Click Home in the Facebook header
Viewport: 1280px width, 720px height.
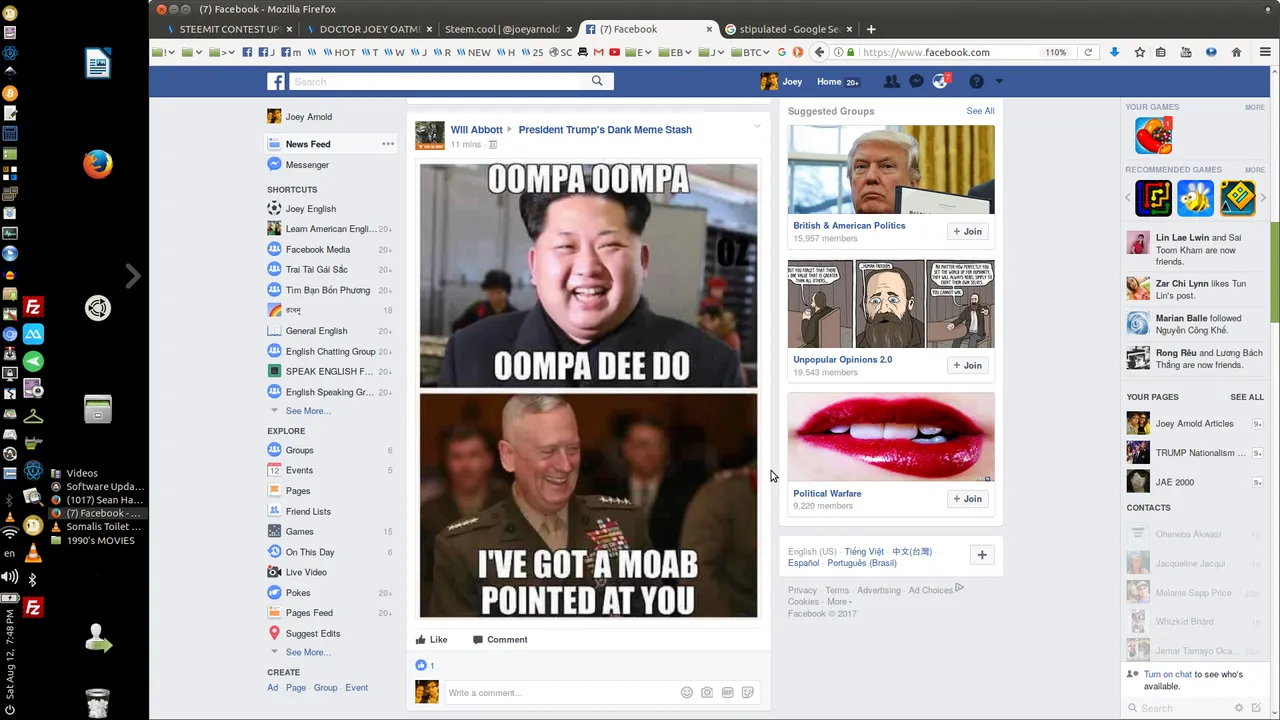point(829,82)
